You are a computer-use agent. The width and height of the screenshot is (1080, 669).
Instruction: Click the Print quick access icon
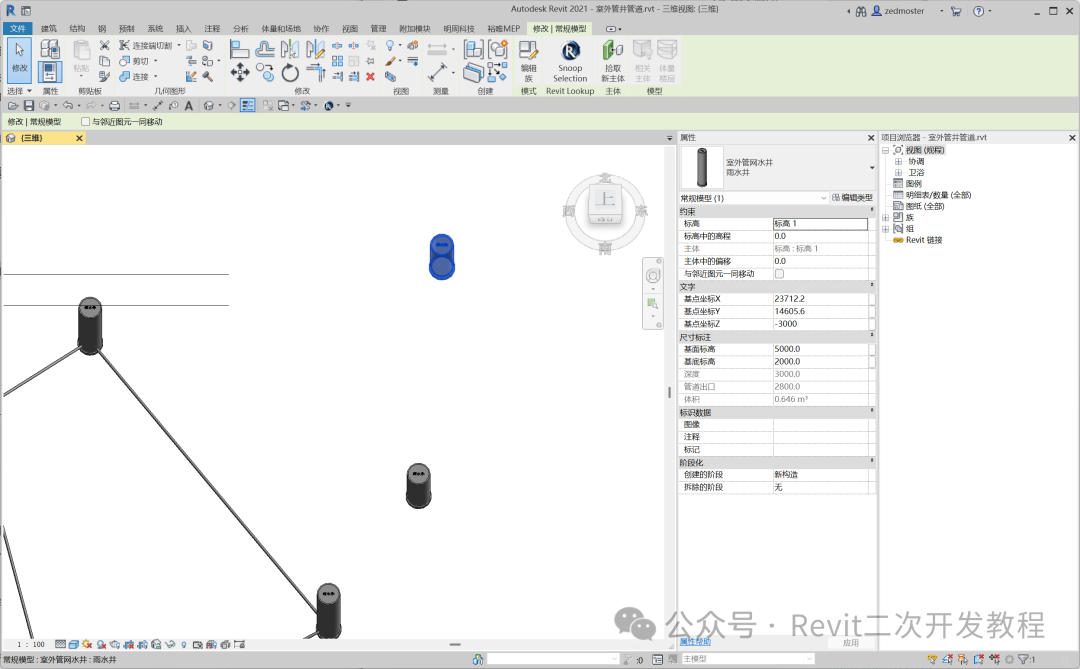click(x=114, y=105)
